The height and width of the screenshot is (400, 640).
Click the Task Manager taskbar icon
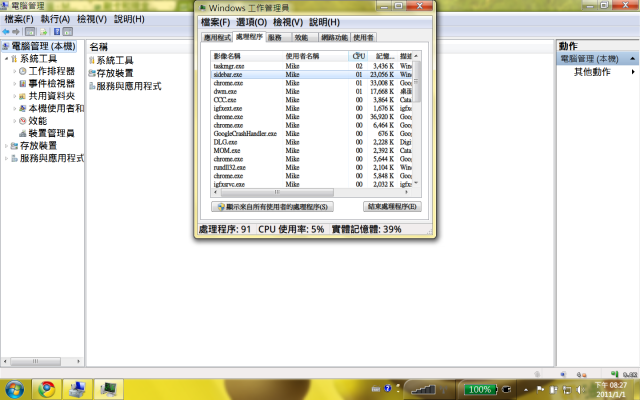tap(109, 389)
